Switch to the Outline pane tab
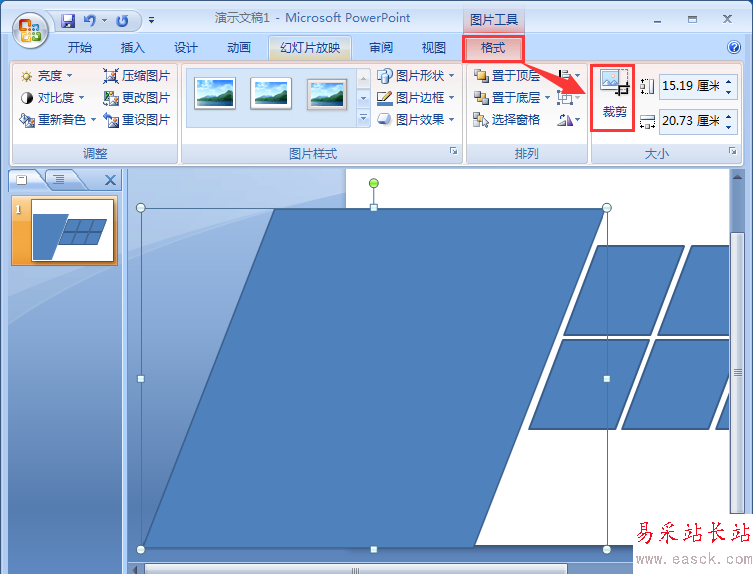753x574 pixels. coord(59,180)
